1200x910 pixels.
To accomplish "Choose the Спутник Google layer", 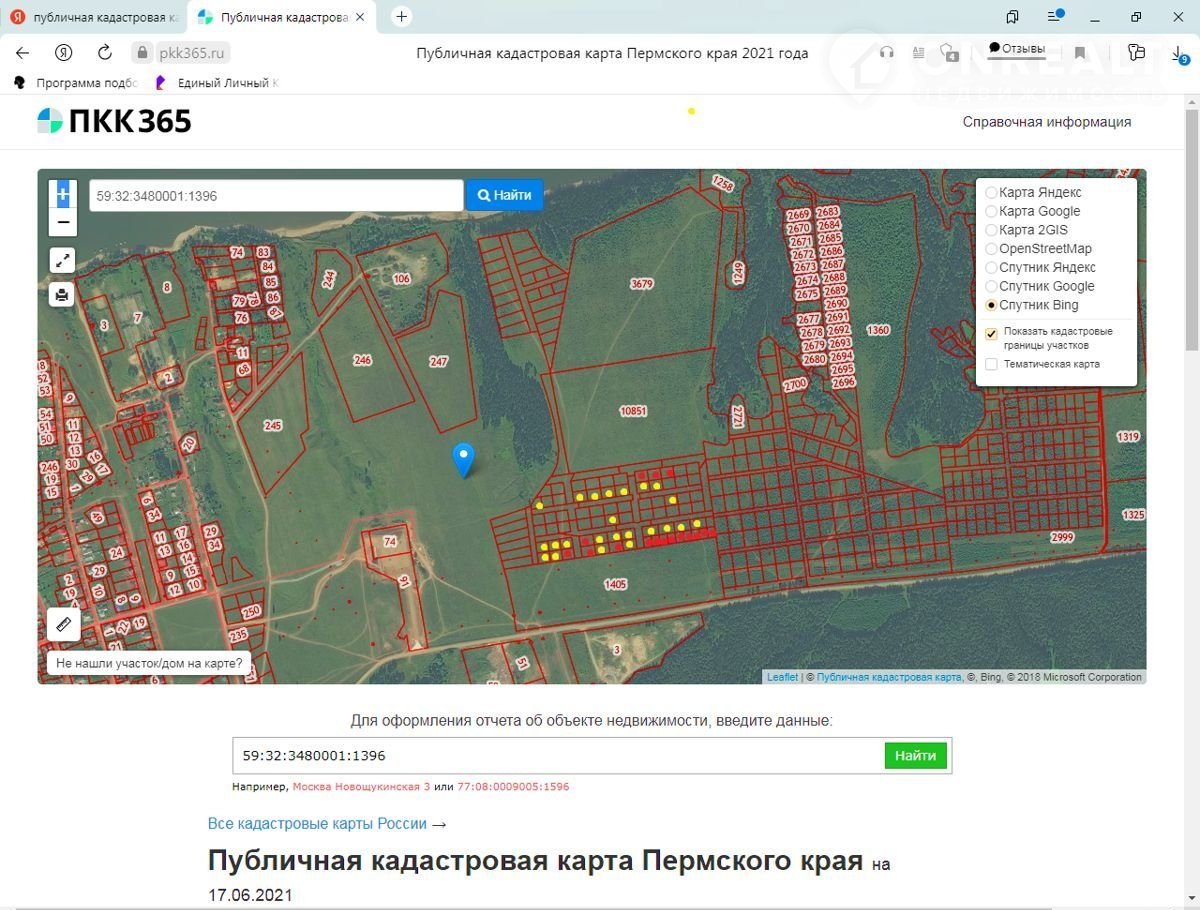I will (x=991, y=287).
